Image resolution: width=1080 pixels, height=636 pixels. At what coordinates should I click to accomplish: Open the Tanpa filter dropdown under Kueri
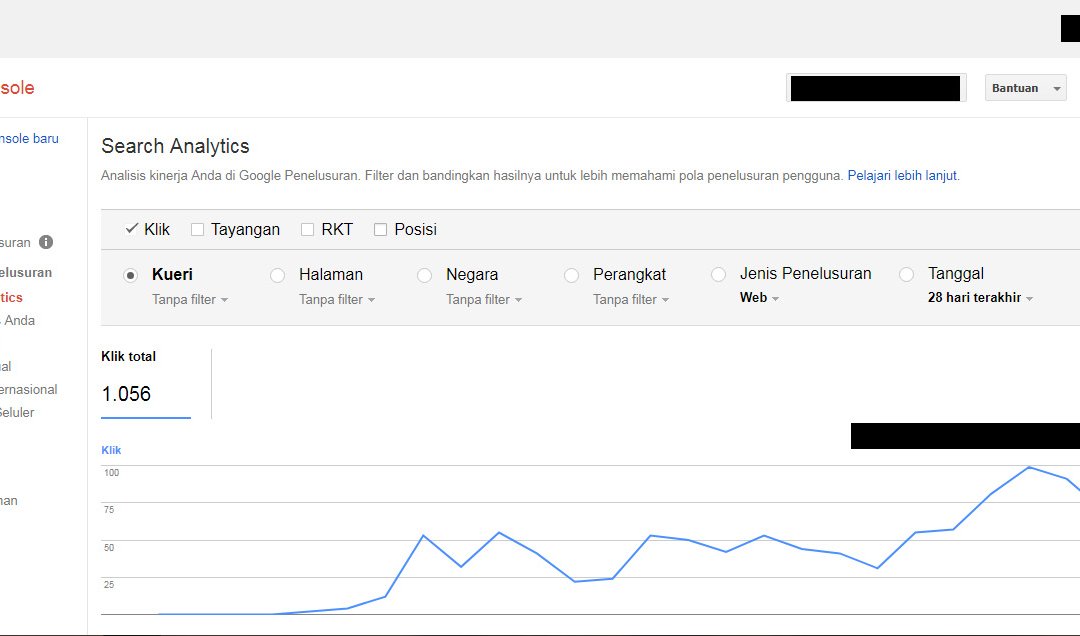(x=190, y=299)
